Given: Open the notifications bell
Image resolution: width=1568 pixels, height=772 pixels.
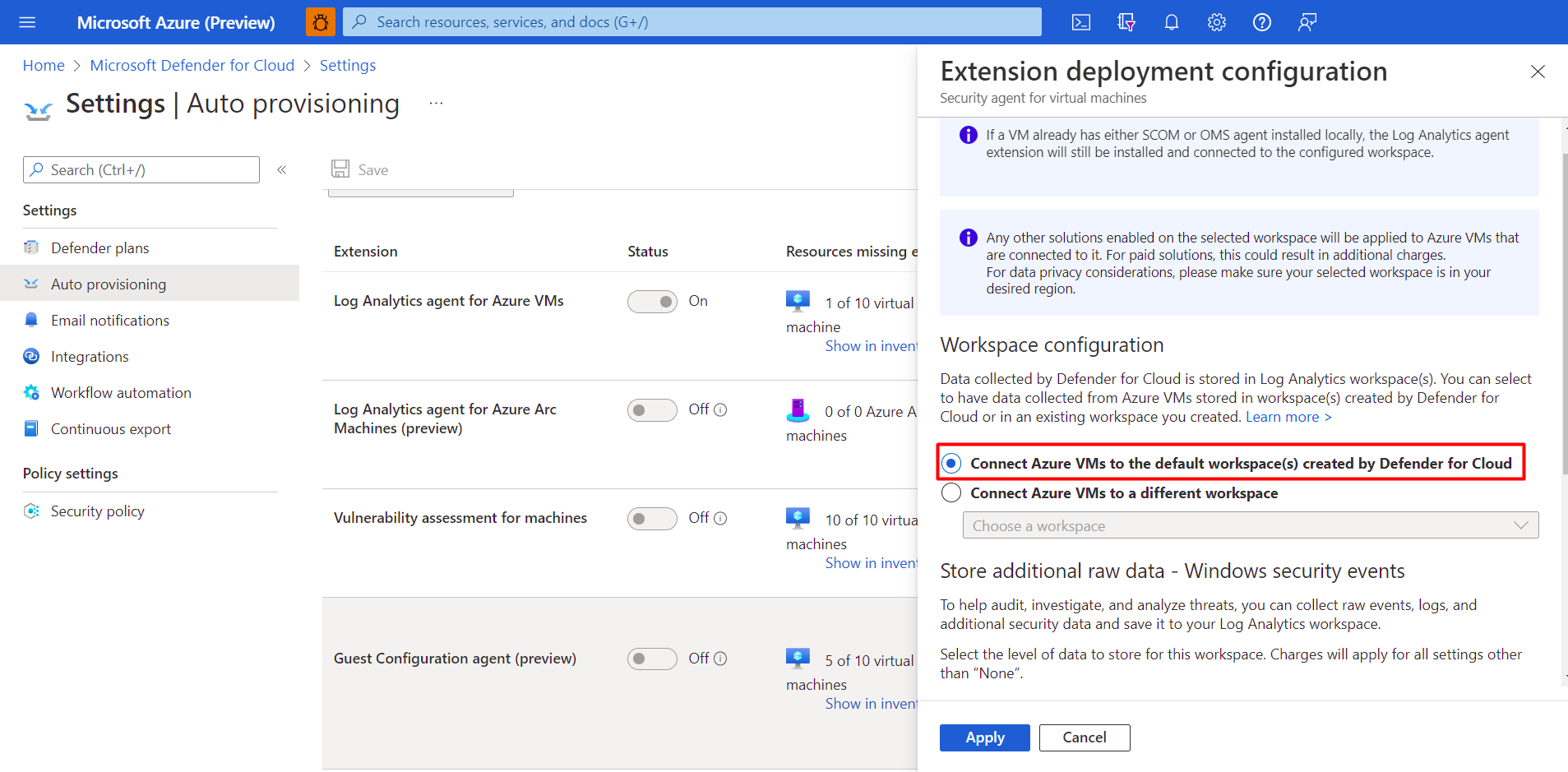Looking at the screenshot, I should point(1172,22).
